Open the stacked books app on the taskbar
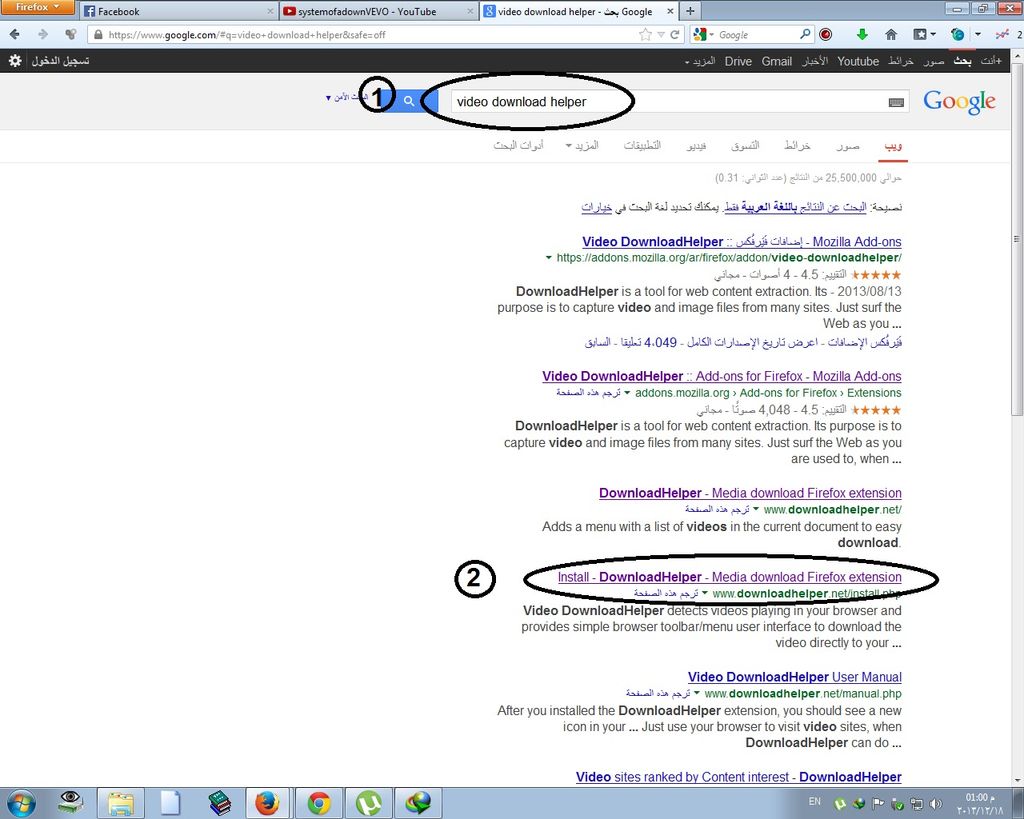The height and width of the screenshot is (819, 1024). pyautogui.click(x=220, y=803)
